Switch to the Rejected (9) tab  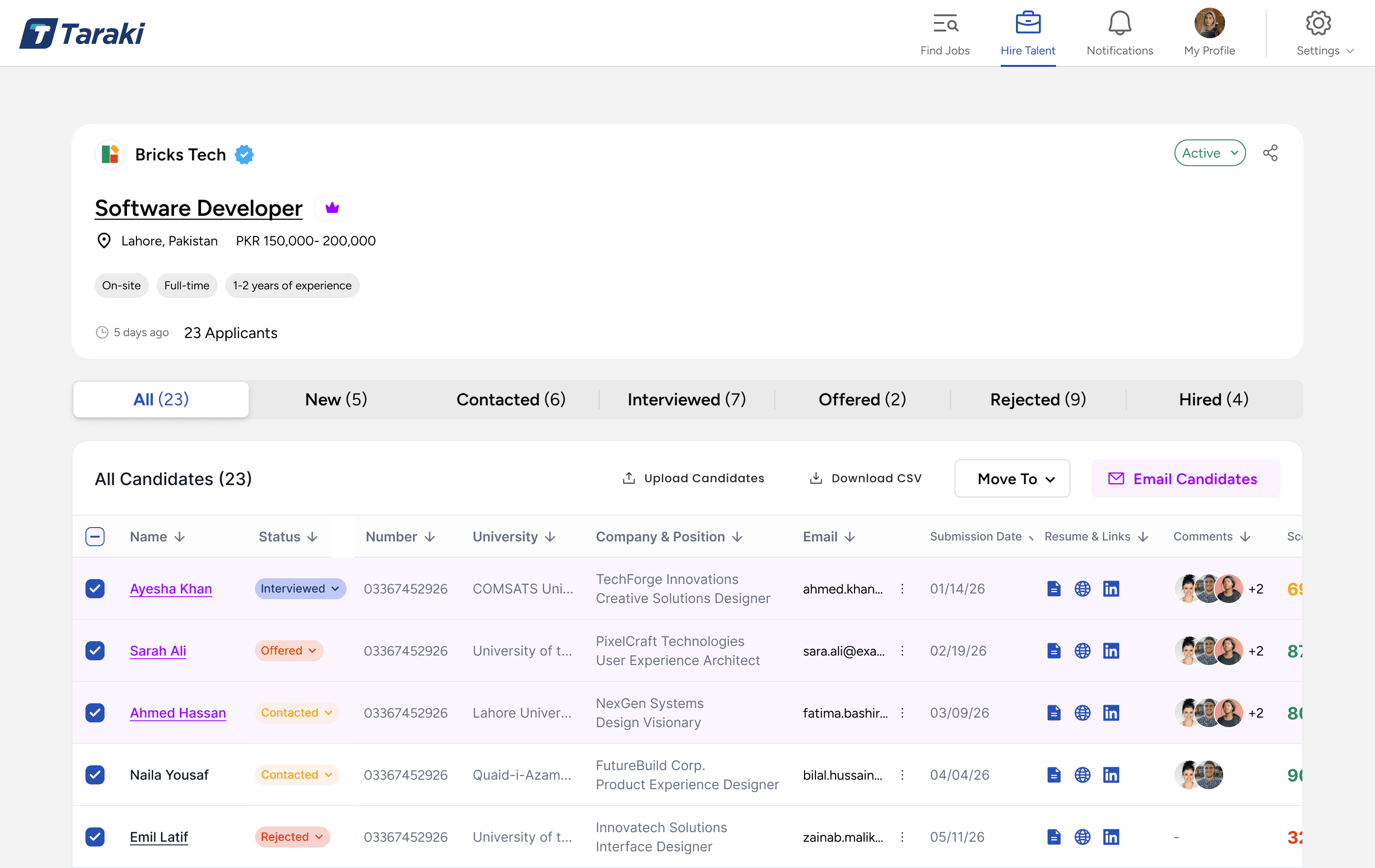click(x=1037, y=399)
